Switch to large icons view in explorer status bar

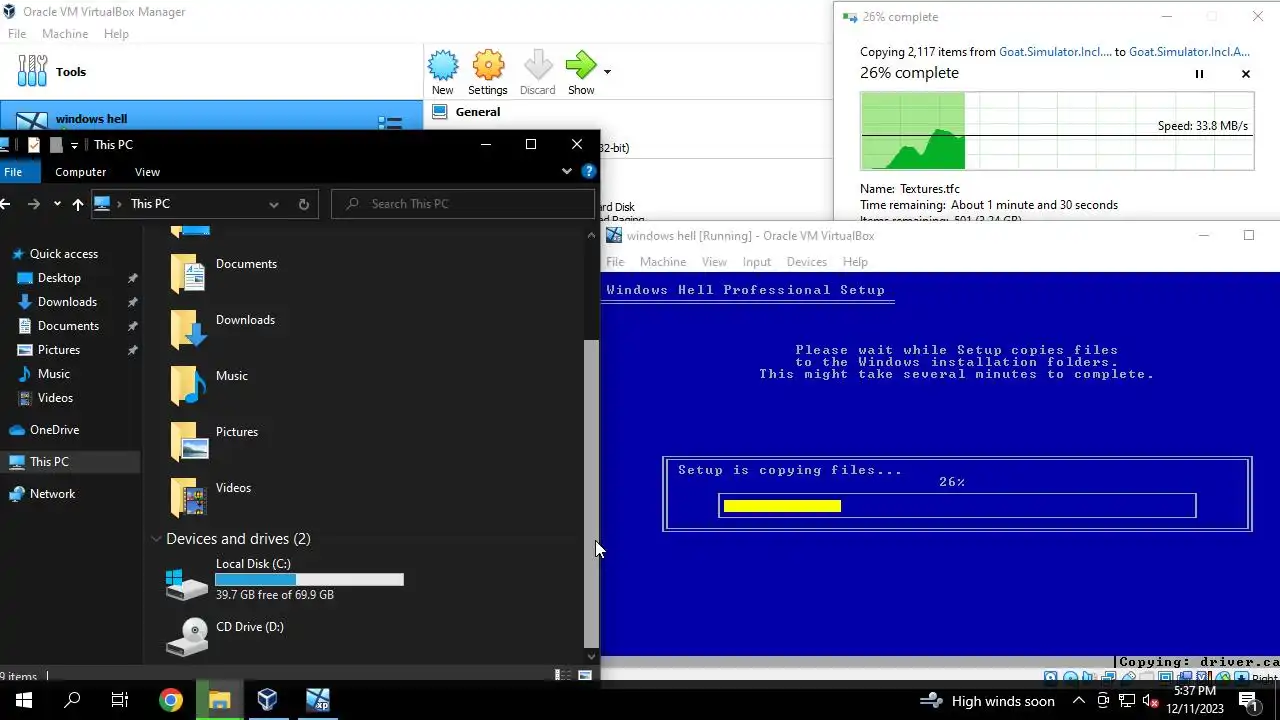[585, 676]
